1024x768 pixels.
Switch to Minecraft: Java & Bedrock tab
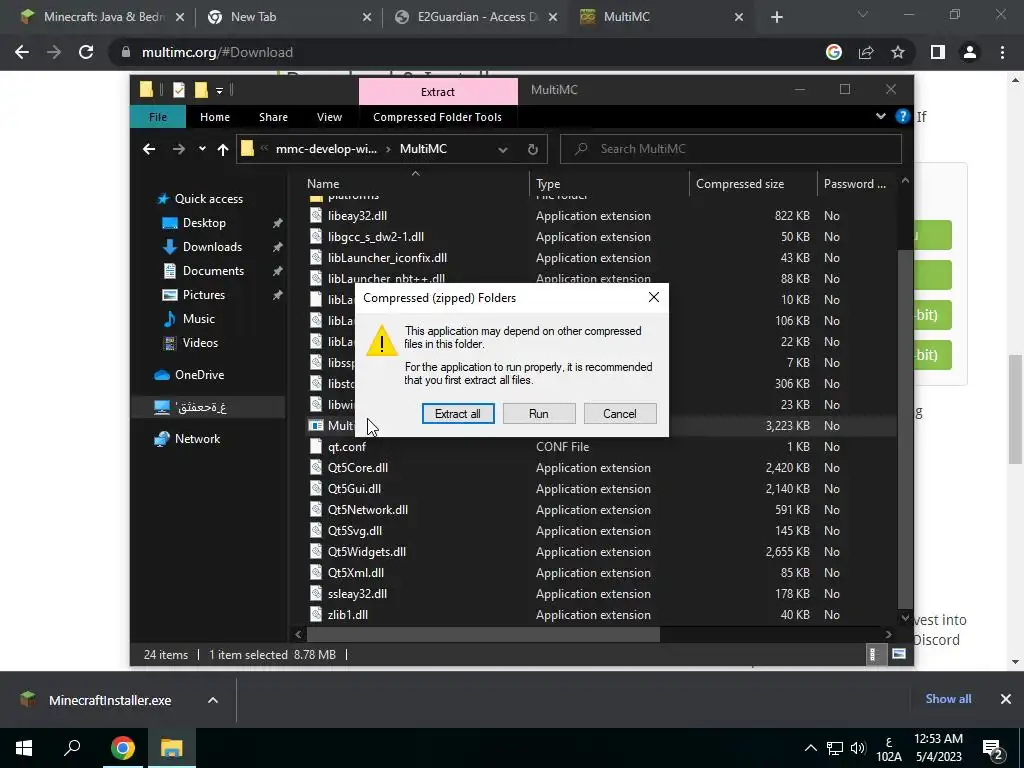click(103, 17)
